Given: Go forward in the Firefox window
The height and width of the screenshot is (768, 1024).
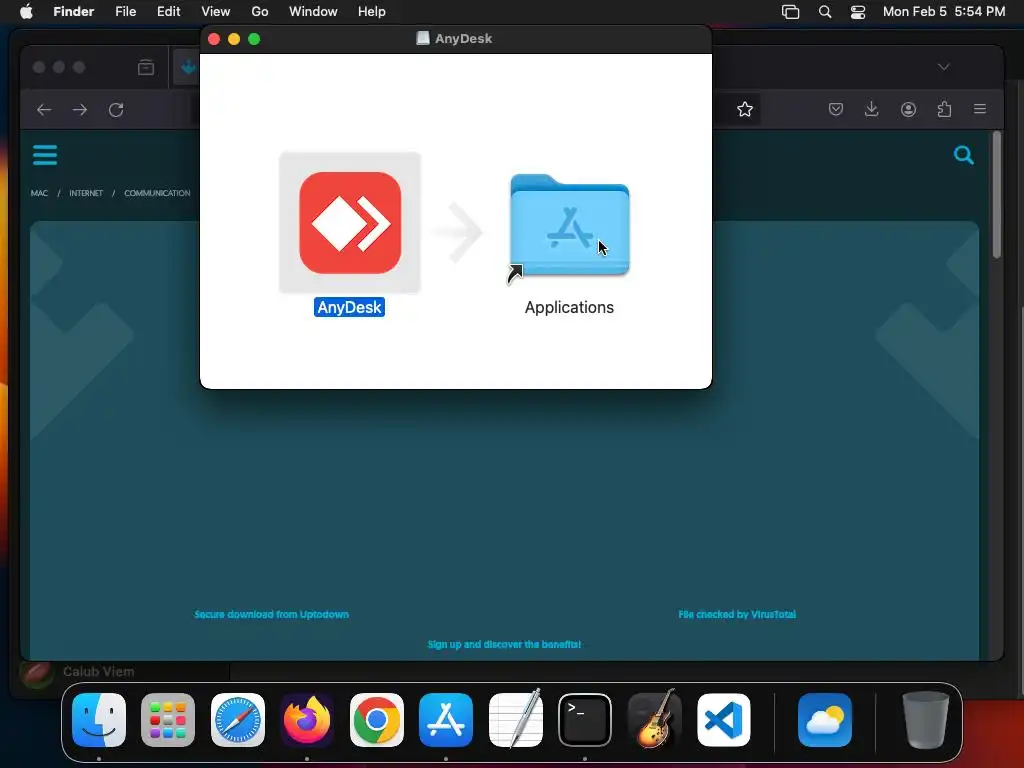Looking at the screenshot, I should pyautogui.click(x=80, y=110).
